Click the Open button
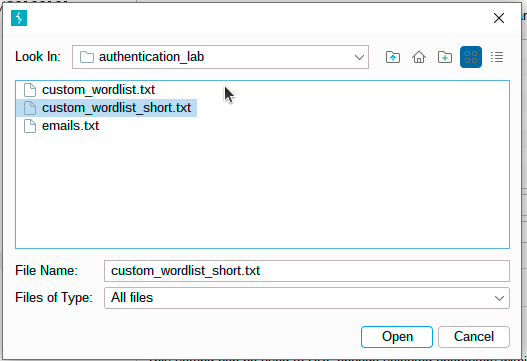527x361 pixels. pyautogui.click(x=397, y=337)
